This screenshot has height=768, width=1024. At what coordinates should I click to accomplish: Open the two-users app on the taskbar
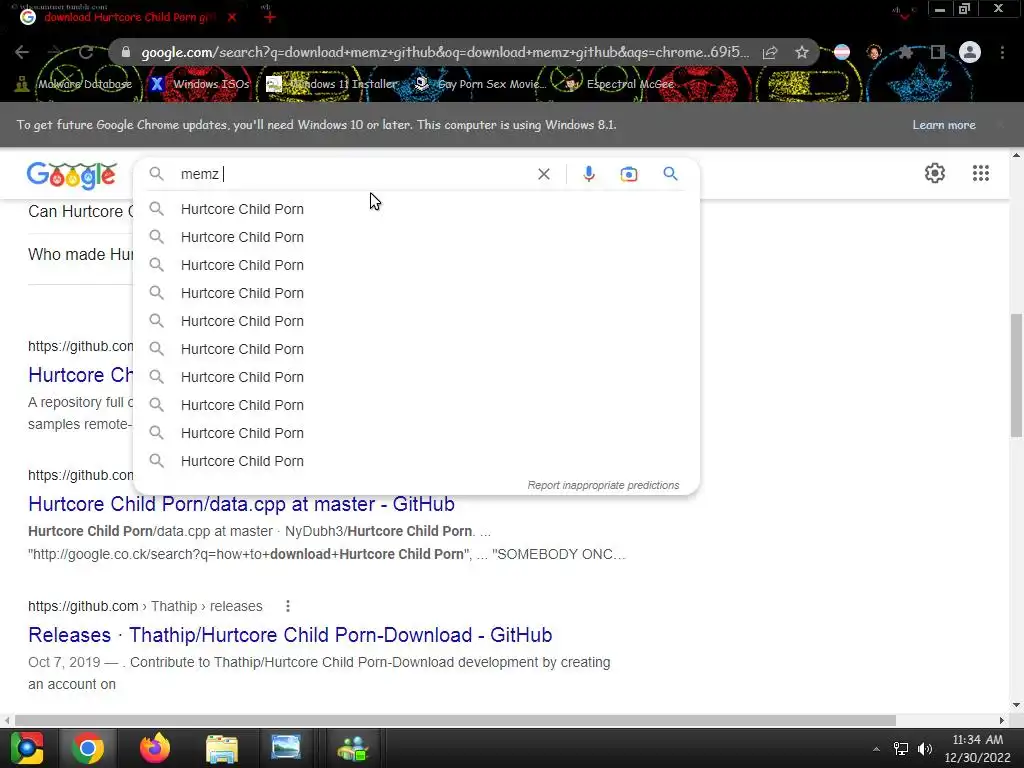353,748
